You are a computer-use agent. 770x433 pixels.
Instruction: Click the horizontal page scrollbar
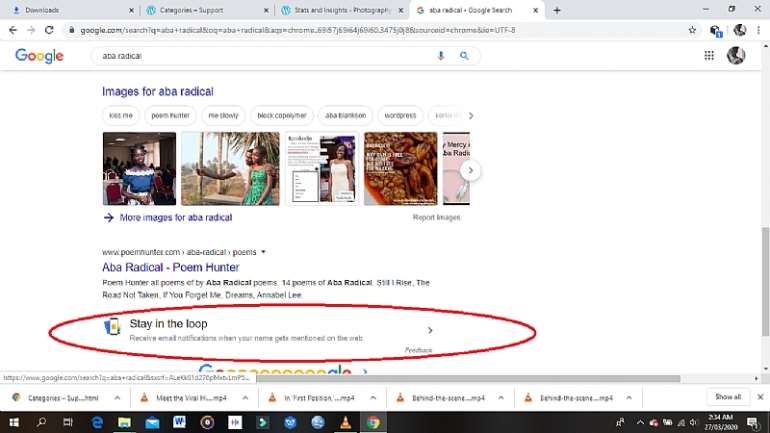[x=468, y=379]
